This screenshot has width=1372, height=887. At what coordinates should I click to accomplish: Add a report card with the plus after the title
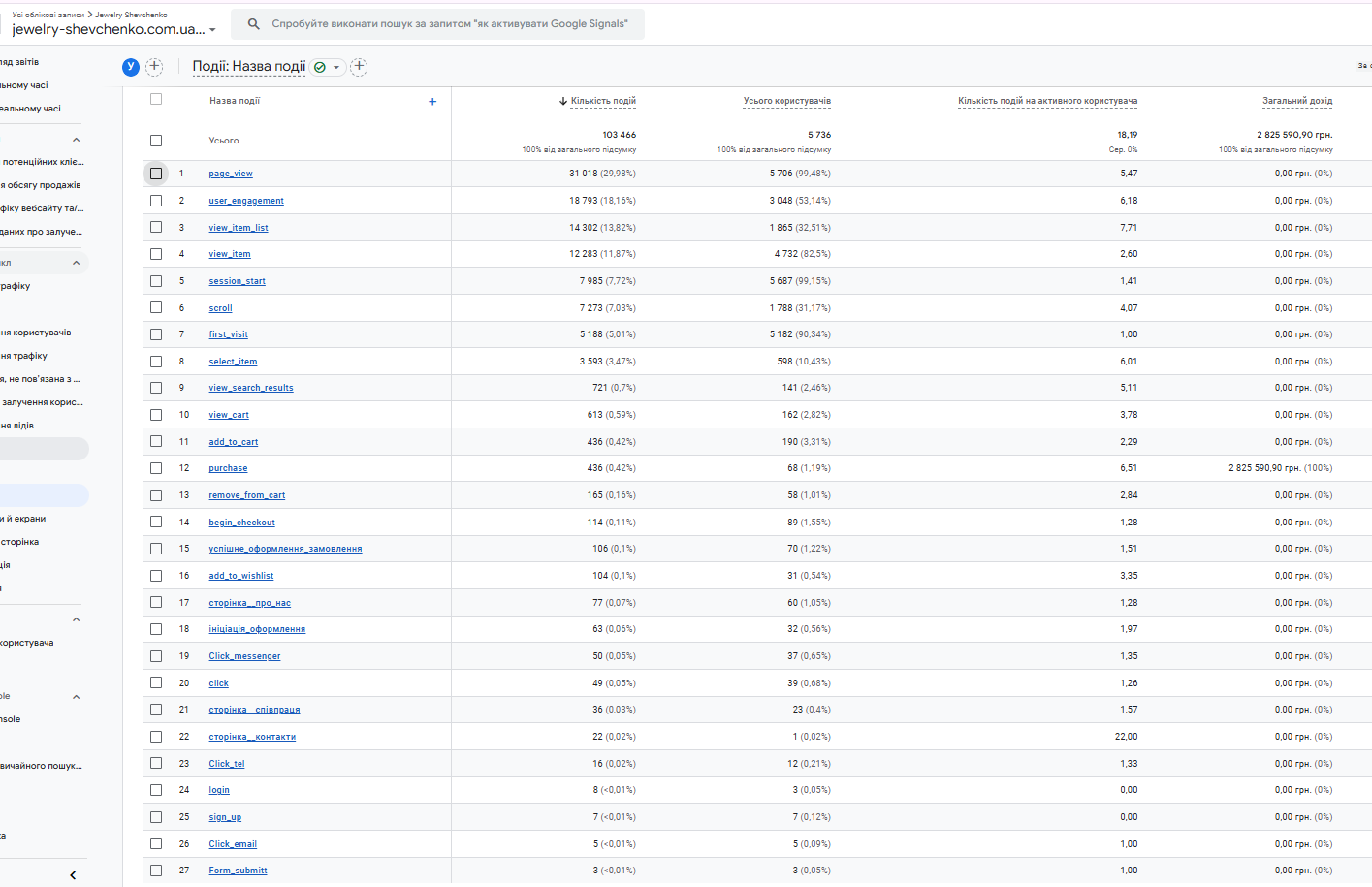[x=359, y=67]
